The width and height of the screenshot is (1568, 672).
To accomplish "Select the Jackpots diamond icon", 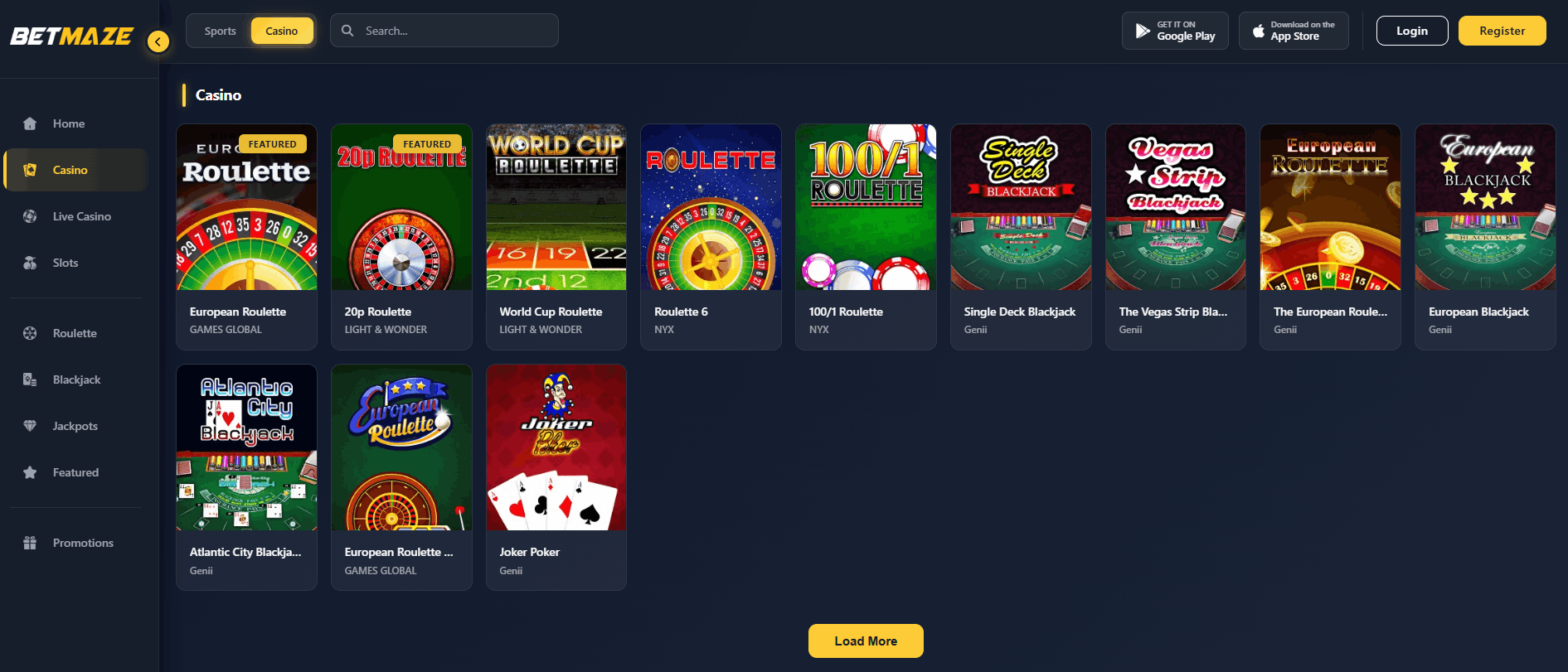I will 30,426.
